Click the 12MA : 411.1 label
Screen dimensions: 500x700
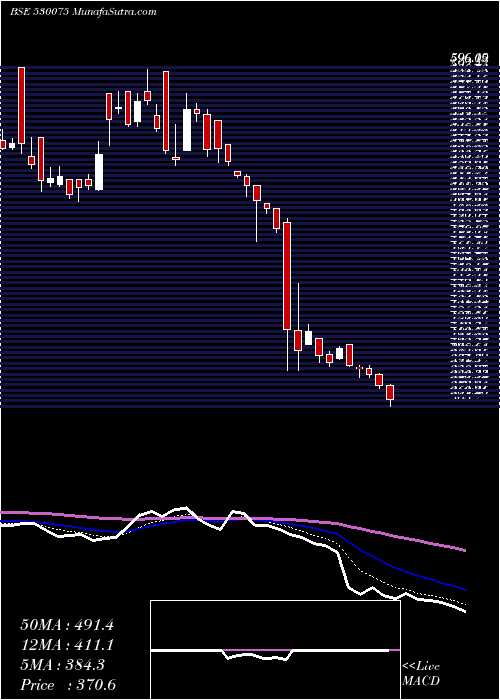coord(67,645)
